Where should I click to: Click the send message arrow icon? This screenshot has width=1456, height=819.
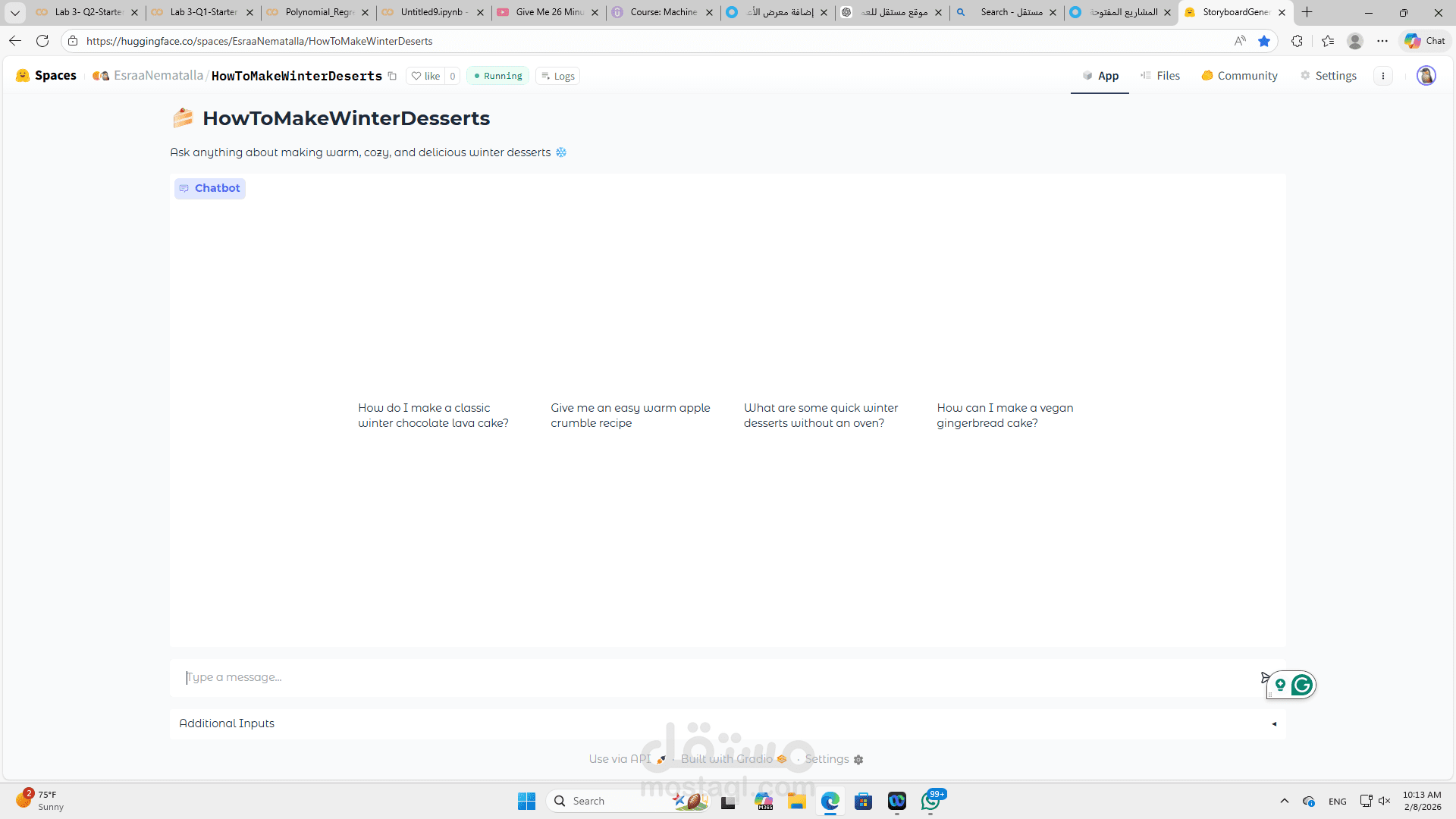(1265, 676)
